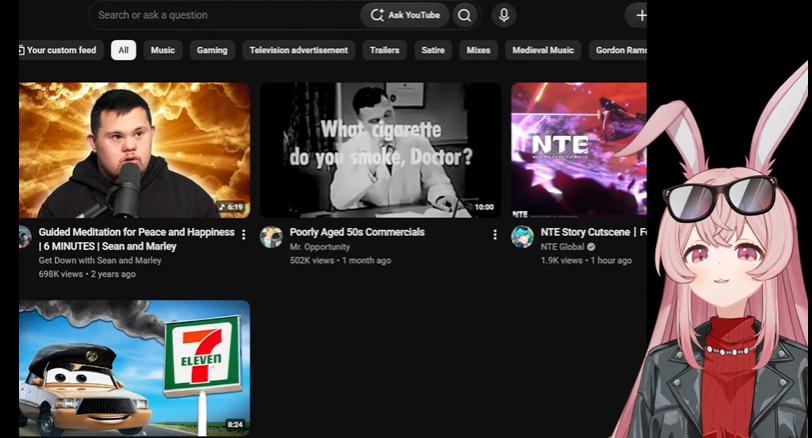Click the 10:00 duration badge
Viewport: 812px width, 438px height.
pyautogui.click(x=484, y=207)
